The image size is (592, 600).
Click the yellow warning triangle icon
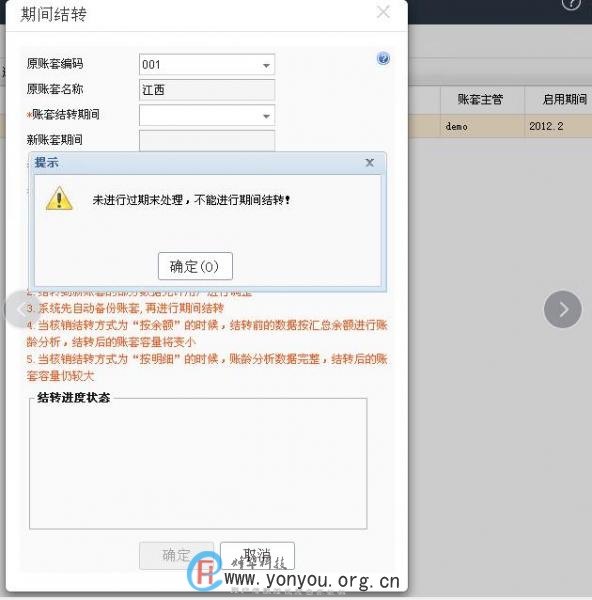click(x=59, y=198)
